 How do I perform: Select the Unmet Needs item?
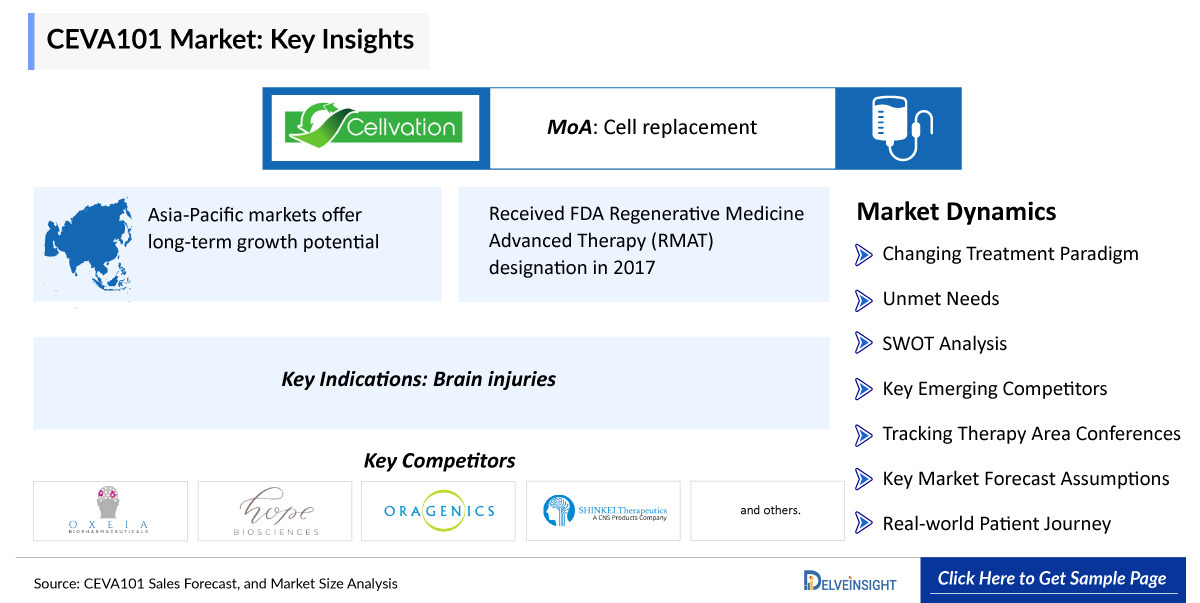click(x=940, y=299)
